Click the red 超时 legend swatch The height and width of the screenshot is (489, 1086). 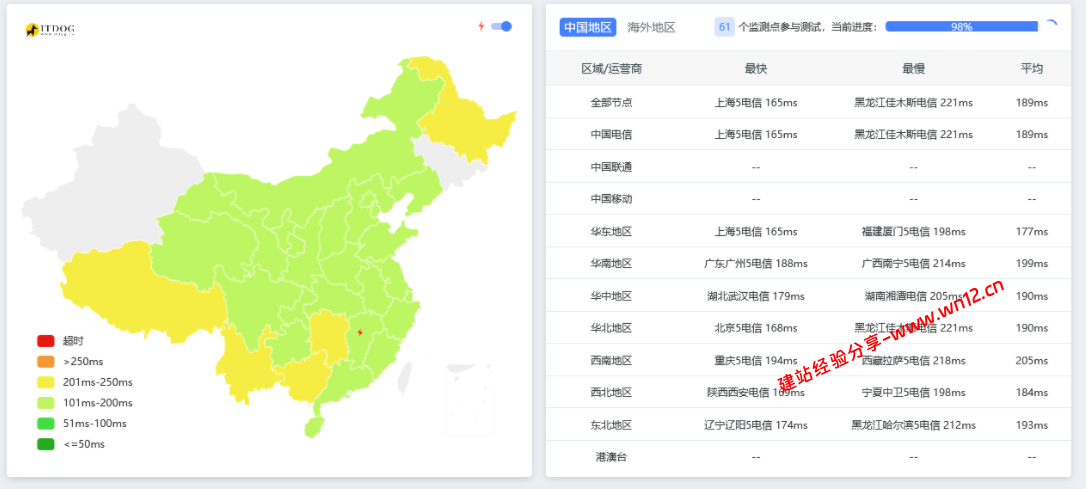[x=46, y=341]
